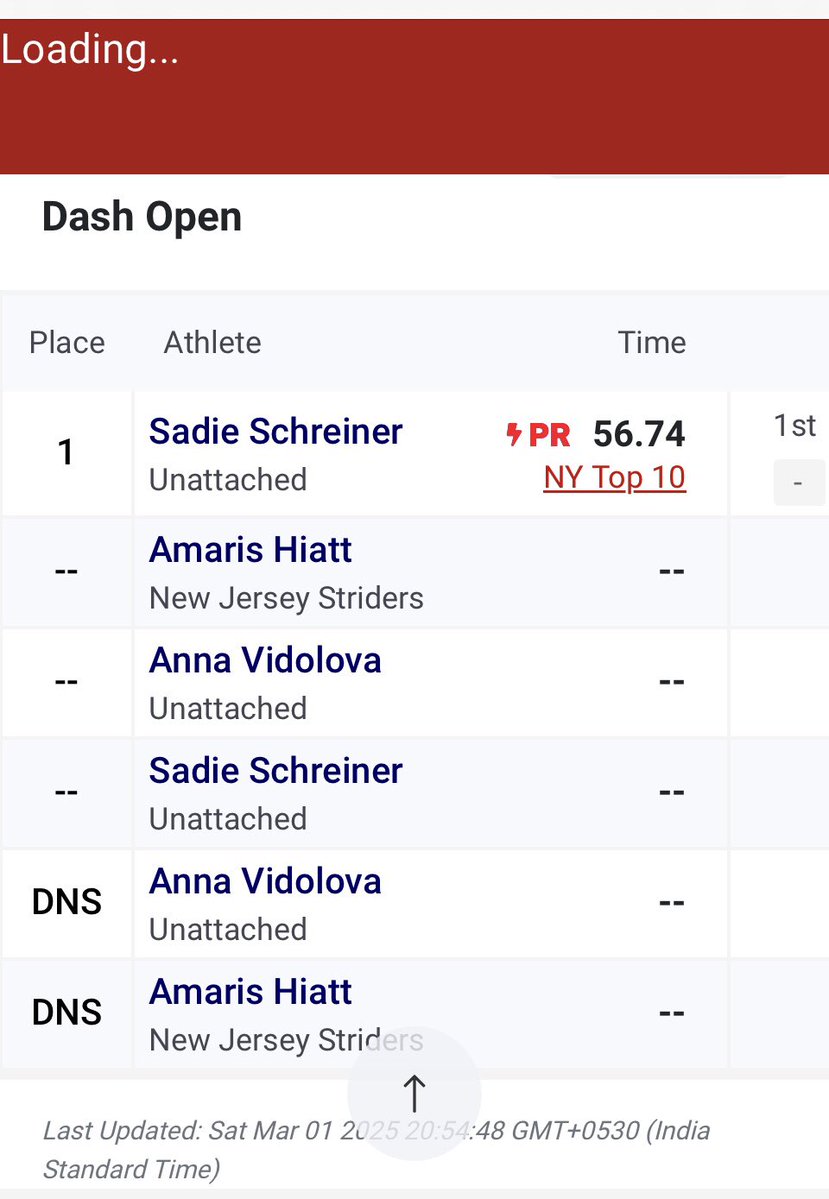Screen dimensions: 829x1199
Task: Open Sadie Schreiner entry without a place
Action: [276, 771]
